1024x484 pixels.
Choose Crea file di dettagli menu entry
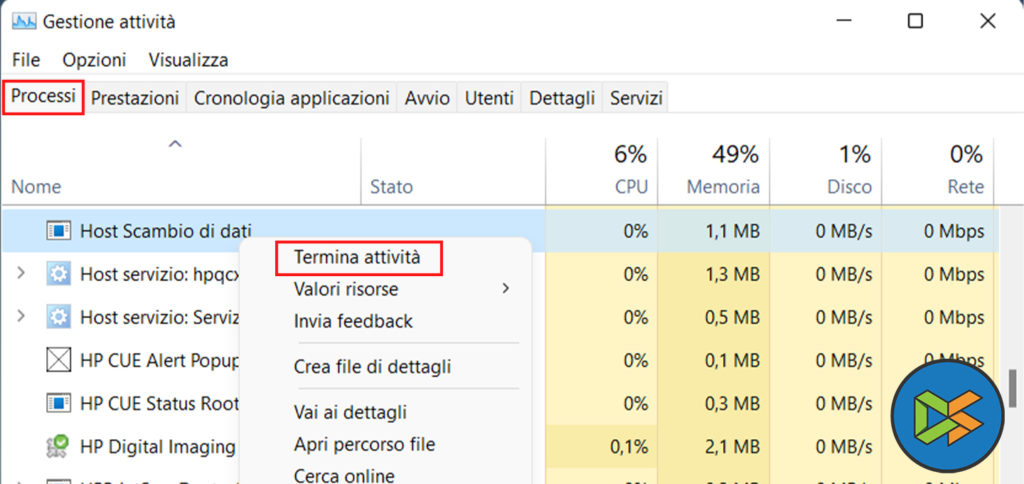point(372,367)
